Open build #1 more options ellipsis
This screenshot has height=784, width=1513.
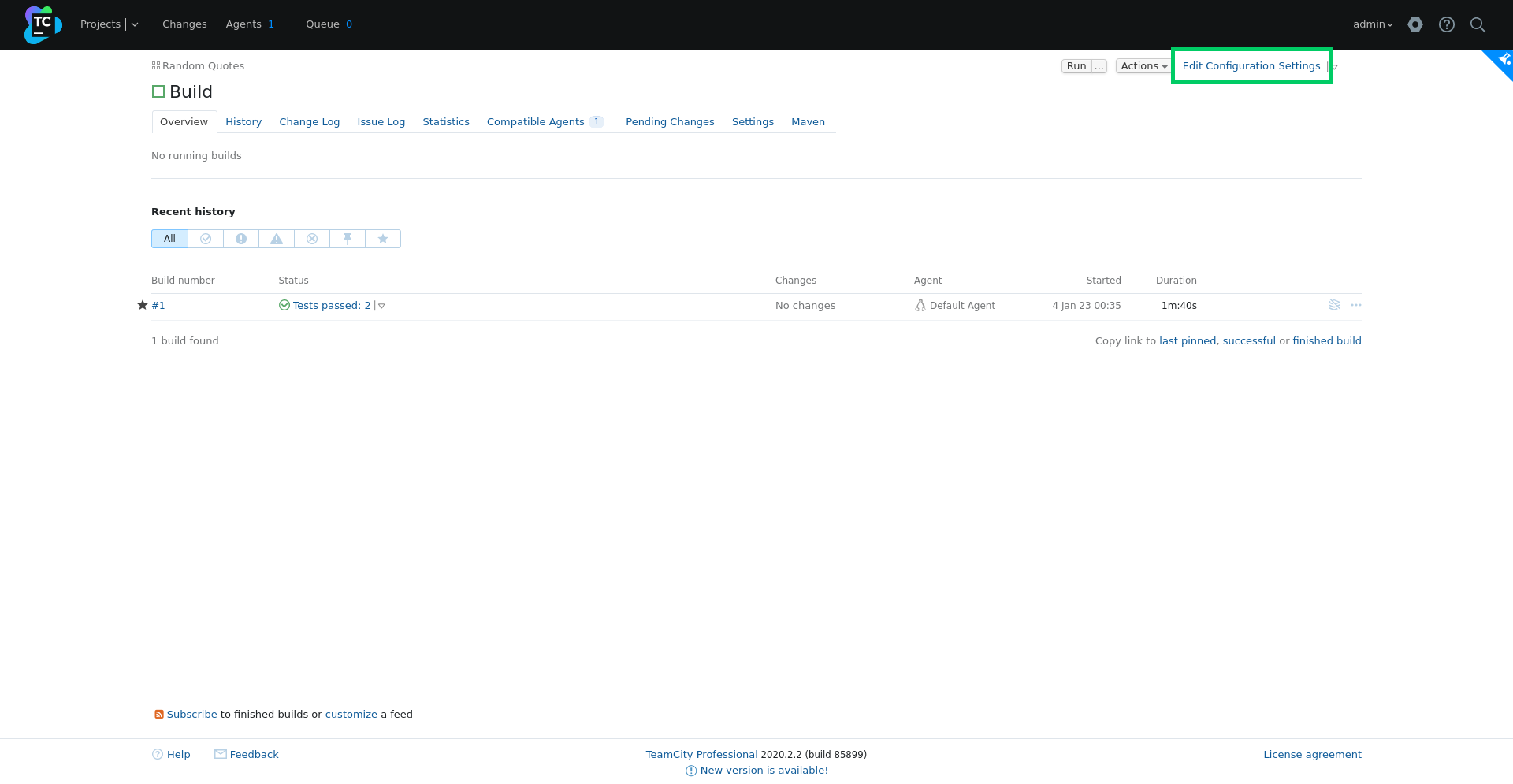point(1356,305)
